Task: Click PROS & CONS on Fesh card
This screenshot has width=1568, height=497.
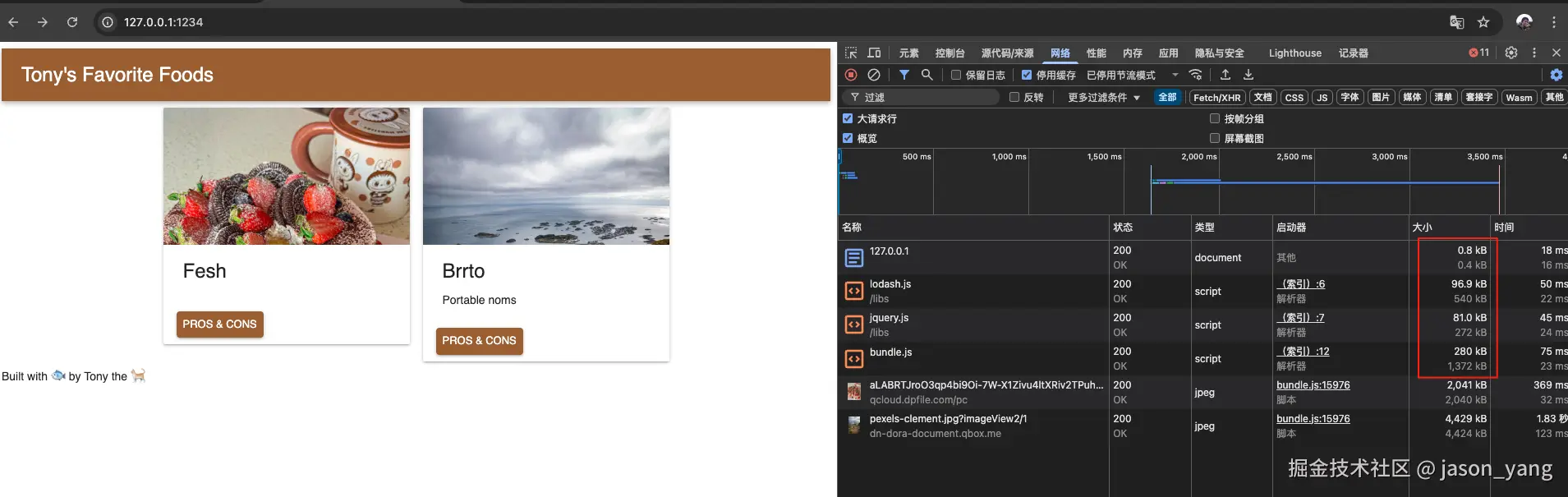Action: click(219, 324)
